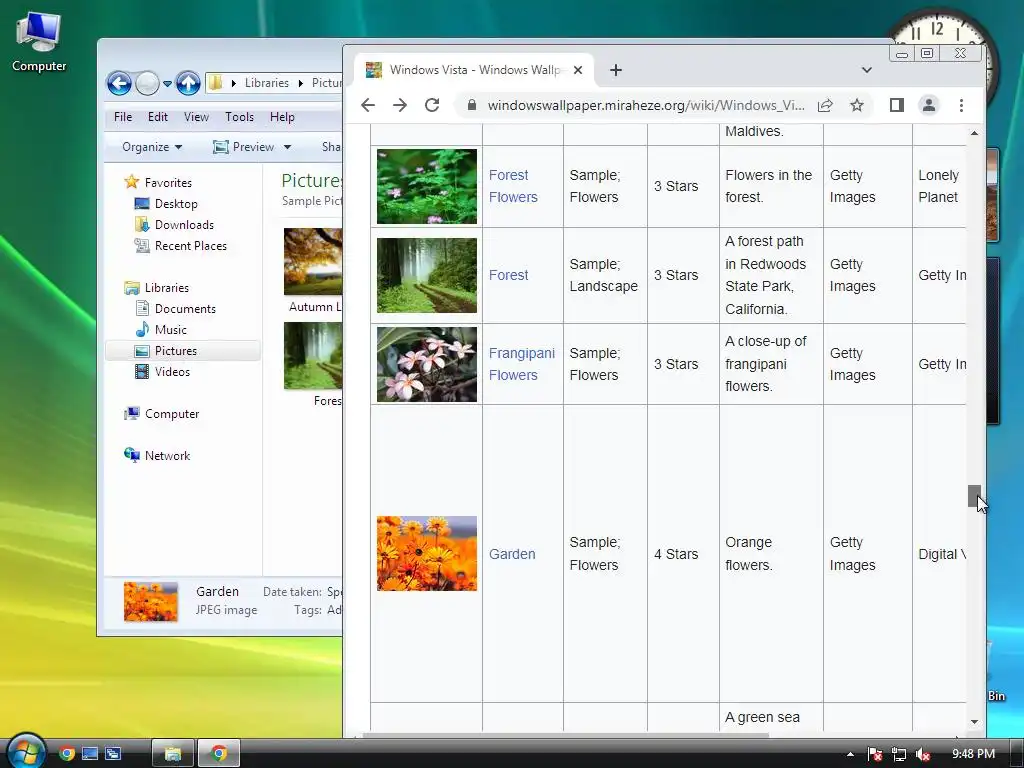Viewport: 1024px width, 768px height.
Task: Select Favorites in navigation pane
Action: click(x=168, y=183)
